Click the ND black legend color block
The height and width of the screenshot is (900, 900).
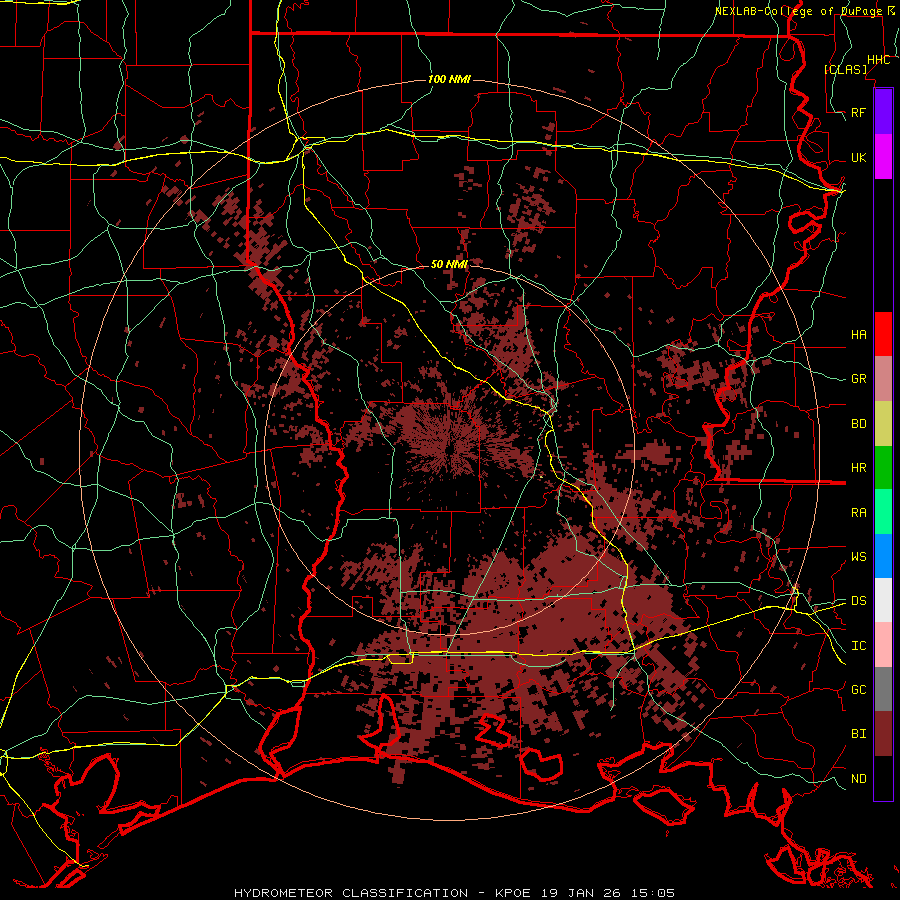tap(883, 778)
